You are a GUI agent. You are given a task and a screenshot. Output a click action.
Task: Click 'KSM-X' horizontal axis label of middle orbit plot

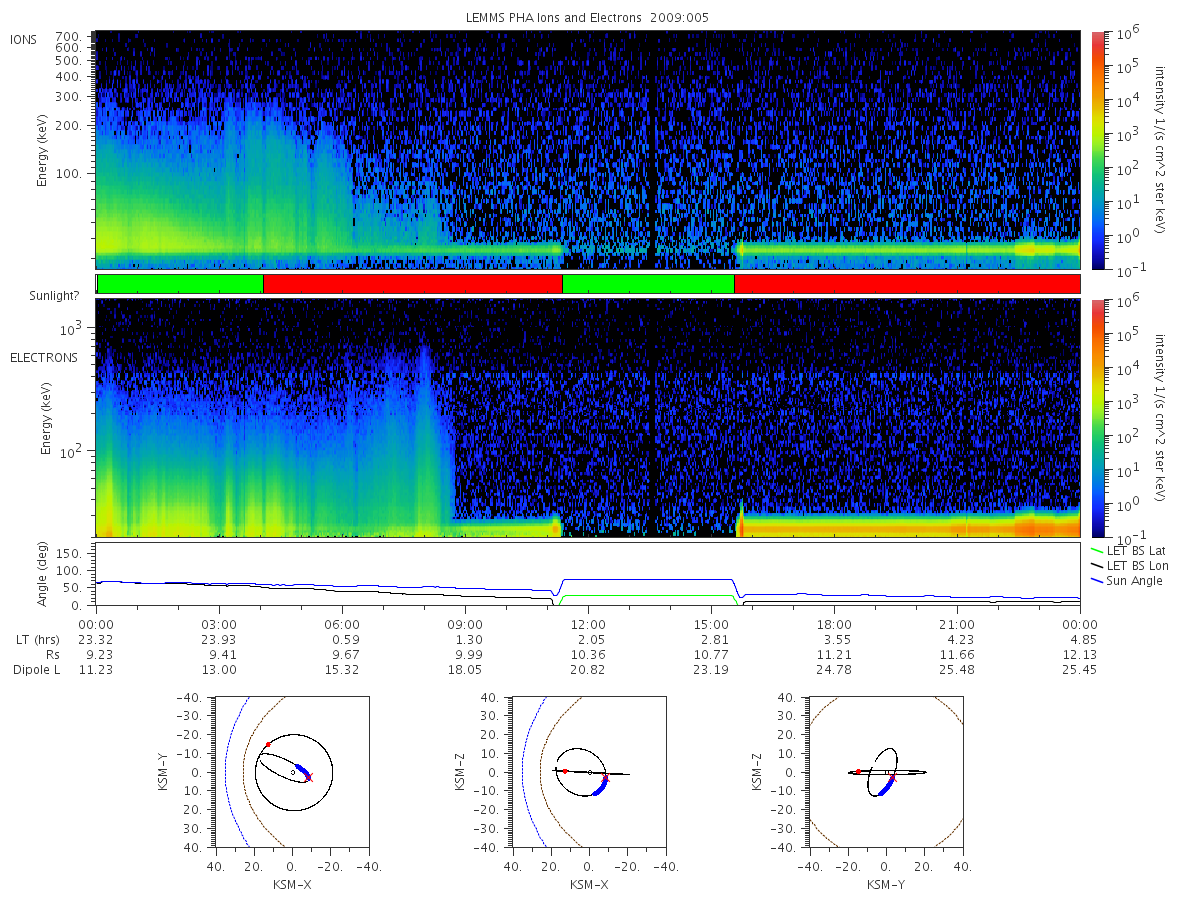(x=590, y=885)
